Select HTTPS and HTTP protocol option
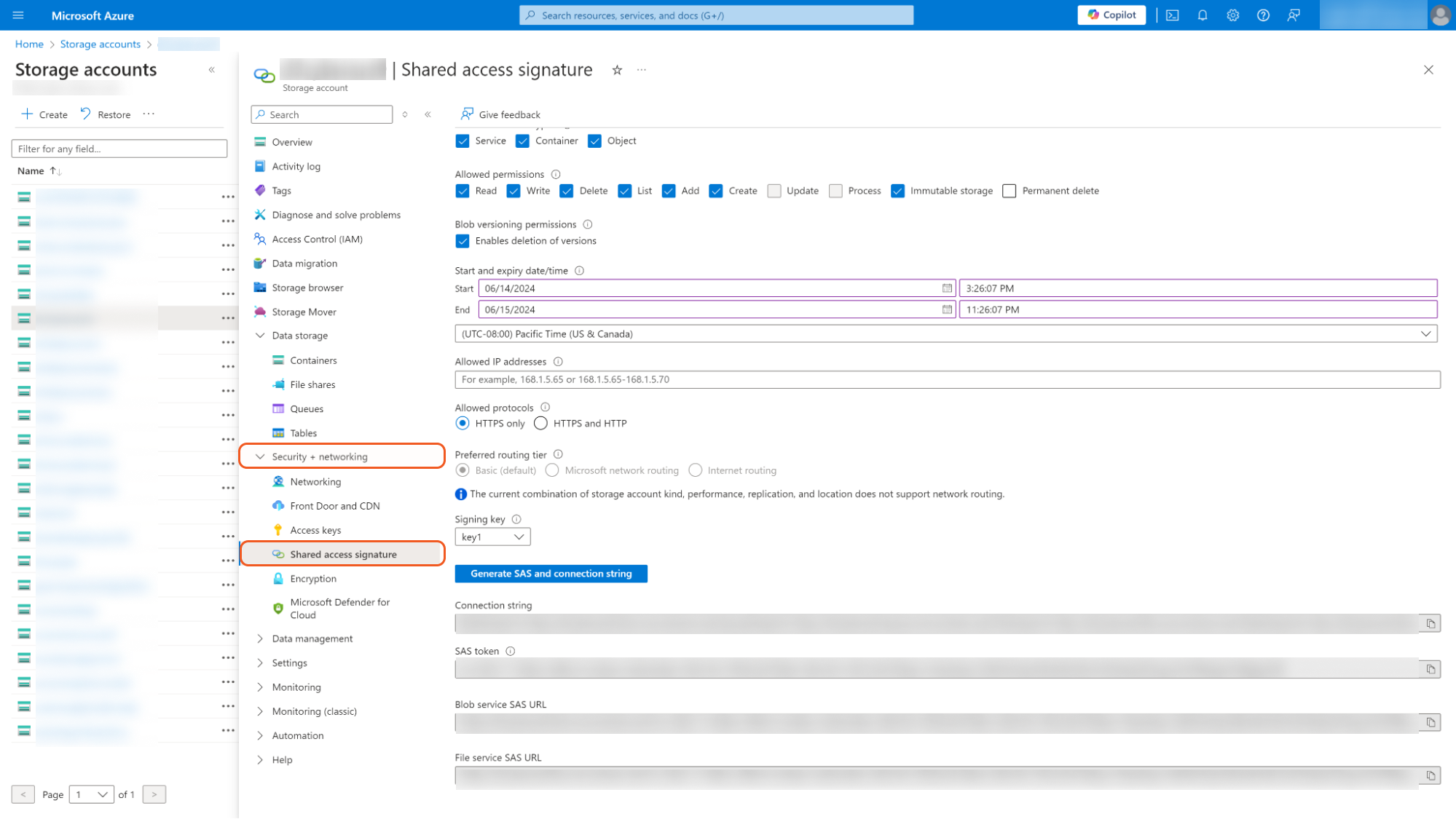Screen dimensions: 1456x819 pos(540,423)
